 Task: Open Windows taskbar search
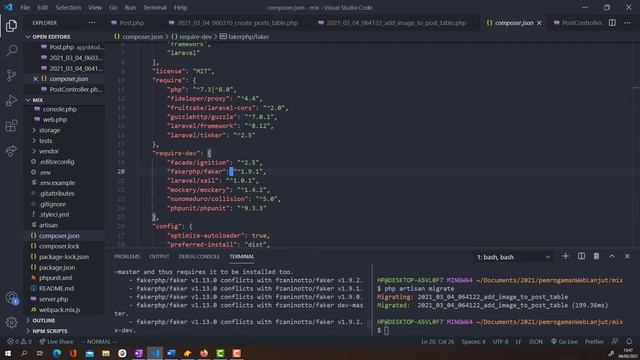pyautogui.click(x=24, y=353)
